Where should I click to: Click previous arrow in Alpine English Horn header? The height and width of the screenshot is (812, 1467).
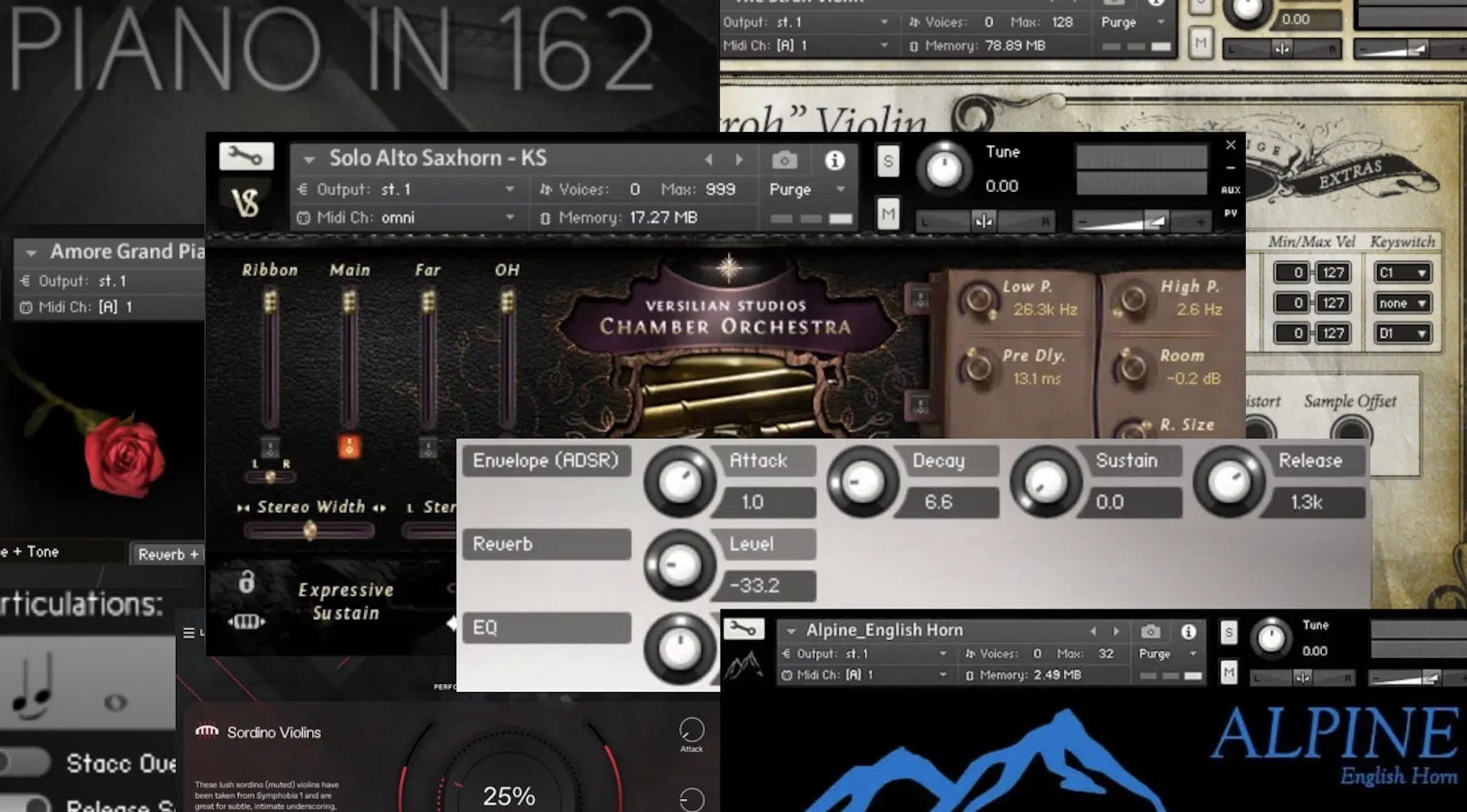1093,630
